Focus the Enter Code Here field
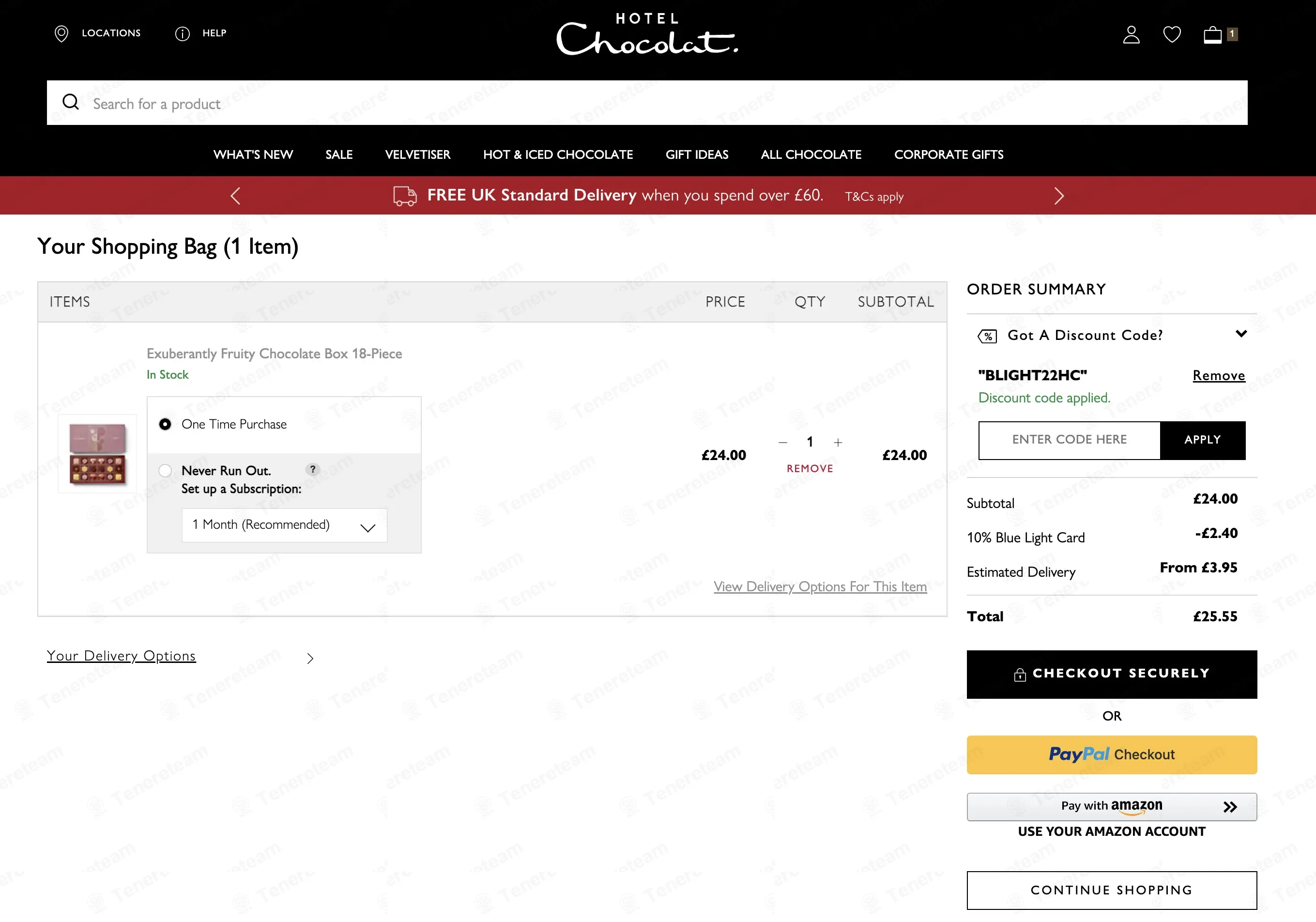 click(x=1069, y=440)
